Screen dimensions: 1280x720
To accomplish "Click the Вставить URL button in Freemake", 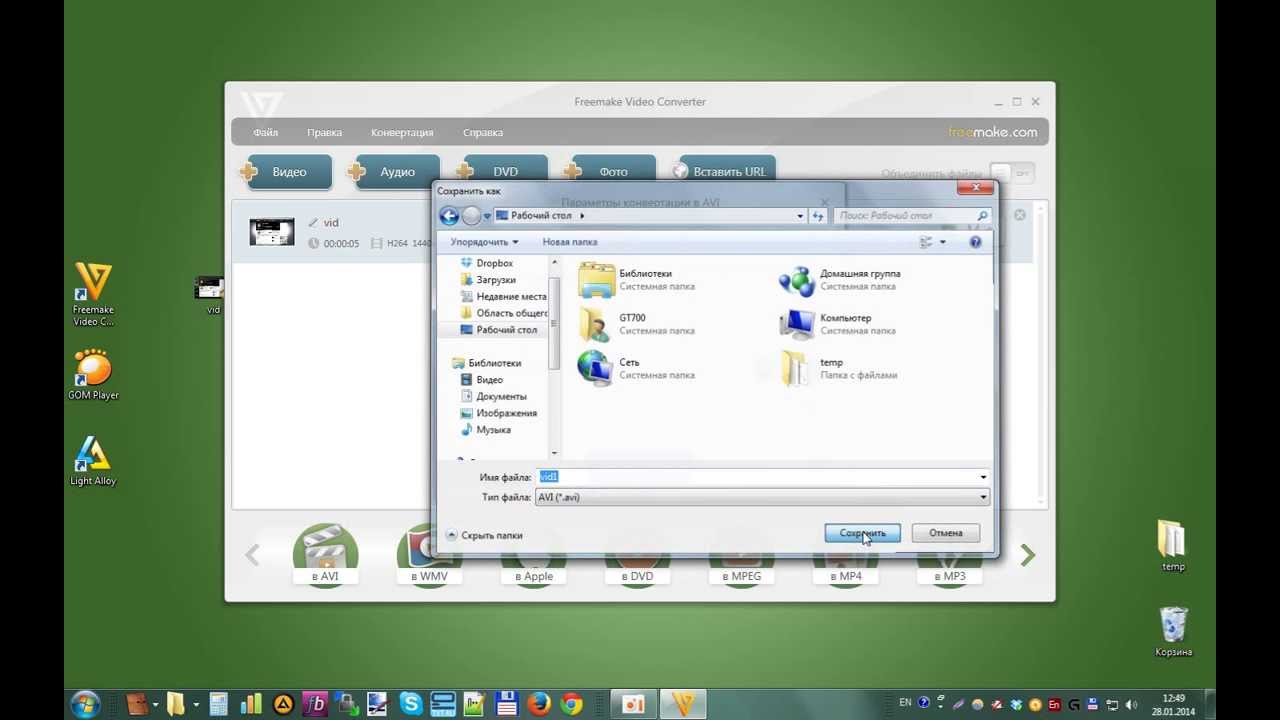I will pyautogui.click(x=724, y=172).
